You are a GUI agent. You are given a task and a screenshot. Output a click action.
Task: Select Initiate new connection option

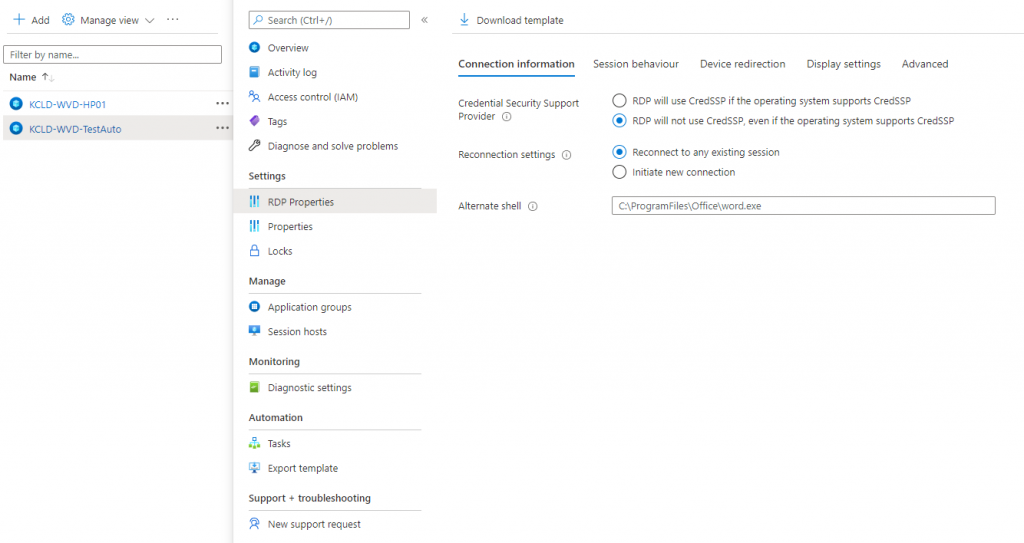click(x=619, y=172)
